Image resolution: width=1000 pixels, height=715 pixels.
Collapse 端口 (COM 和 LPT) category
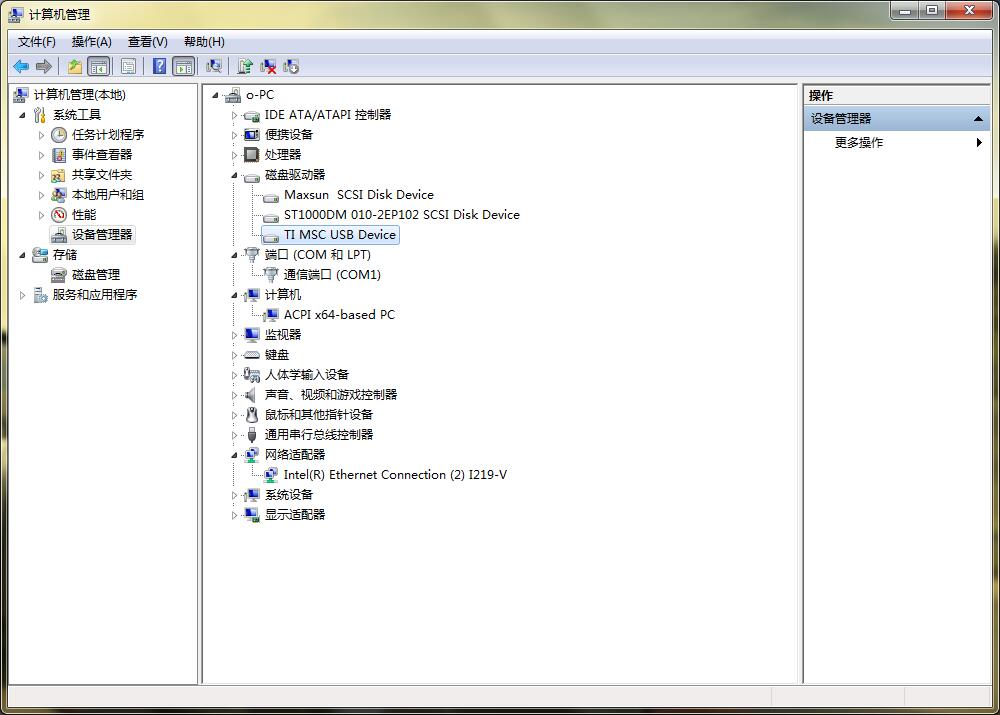234,255
